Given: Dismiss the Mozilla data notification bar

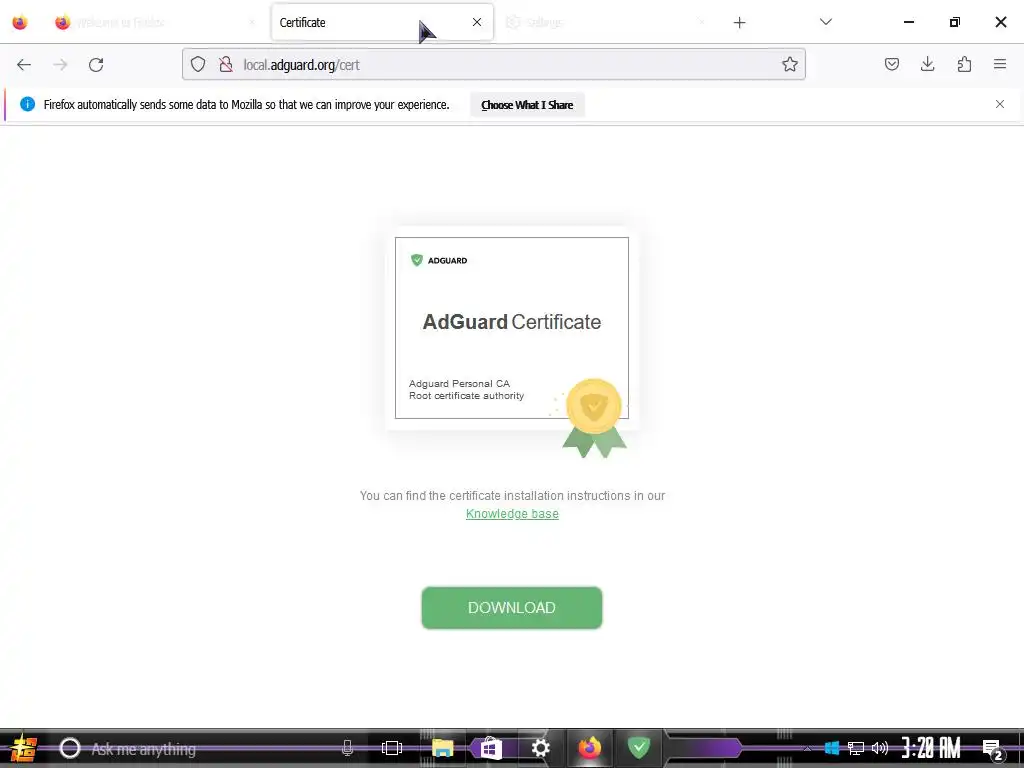Looking at the screenshot, I should [x=1000, y=104].
